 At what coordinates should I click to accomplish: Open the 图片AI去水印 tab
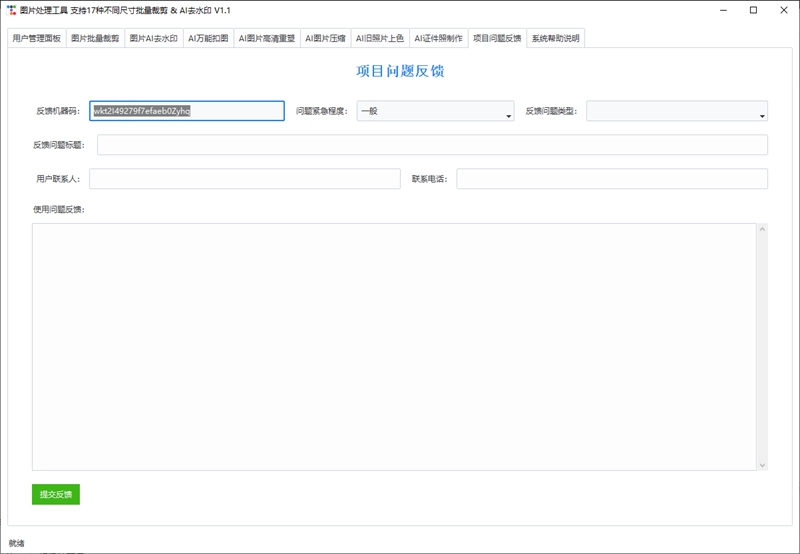click(x=154, y=38)
